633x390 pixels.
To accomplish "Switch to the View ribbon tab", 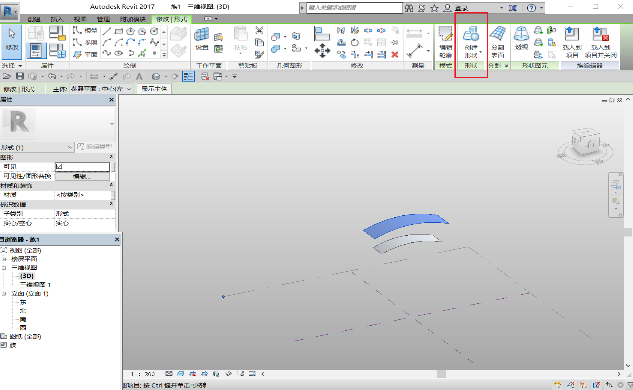I will pyautogui.click(x=80, y=19).
